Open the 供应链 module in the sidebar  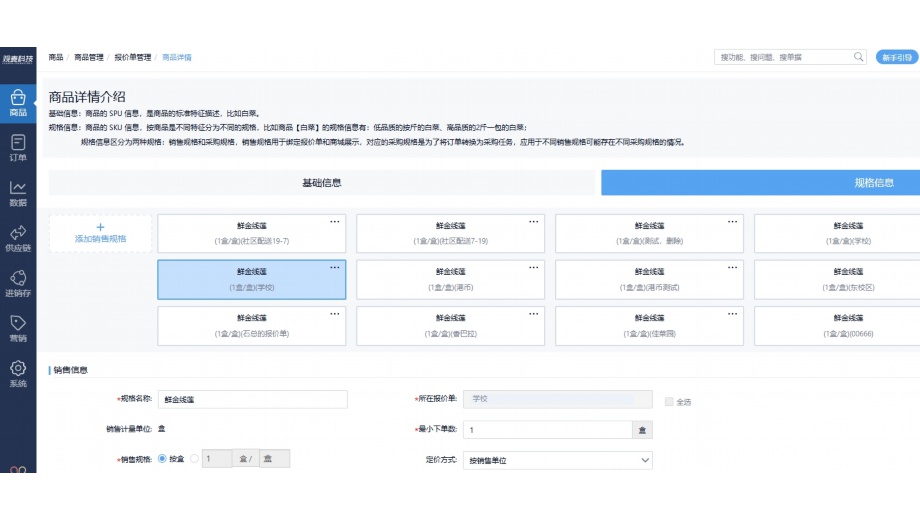point(18,238)
